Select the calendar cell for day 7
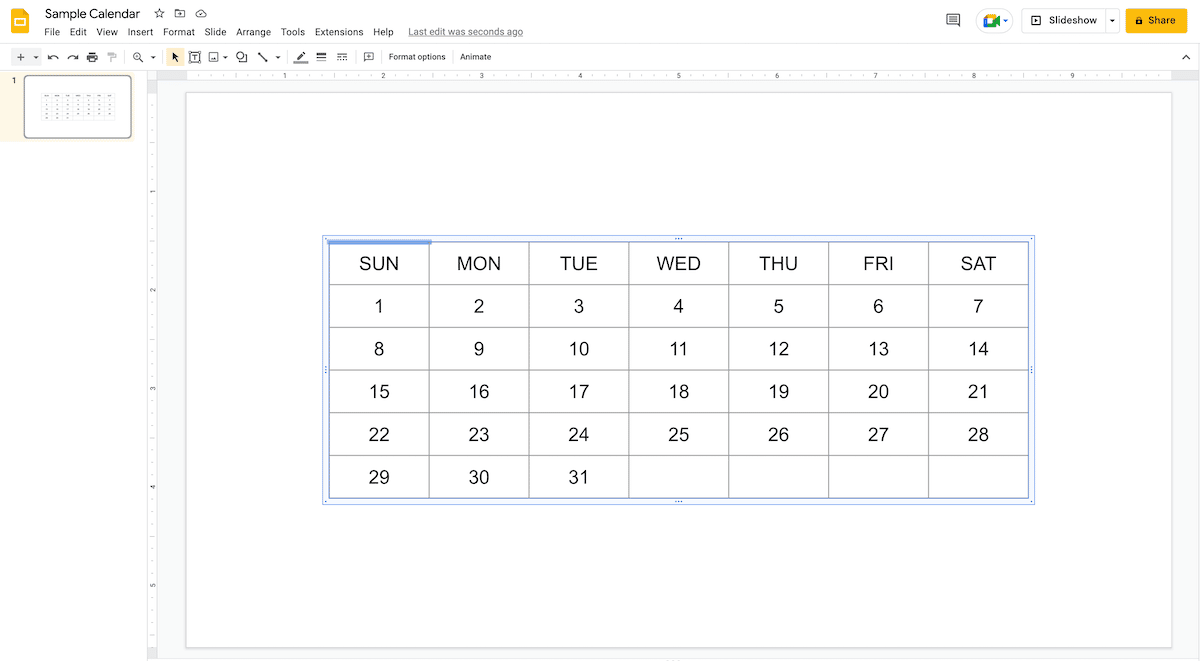1200x661 pixels. coord(979,306)
